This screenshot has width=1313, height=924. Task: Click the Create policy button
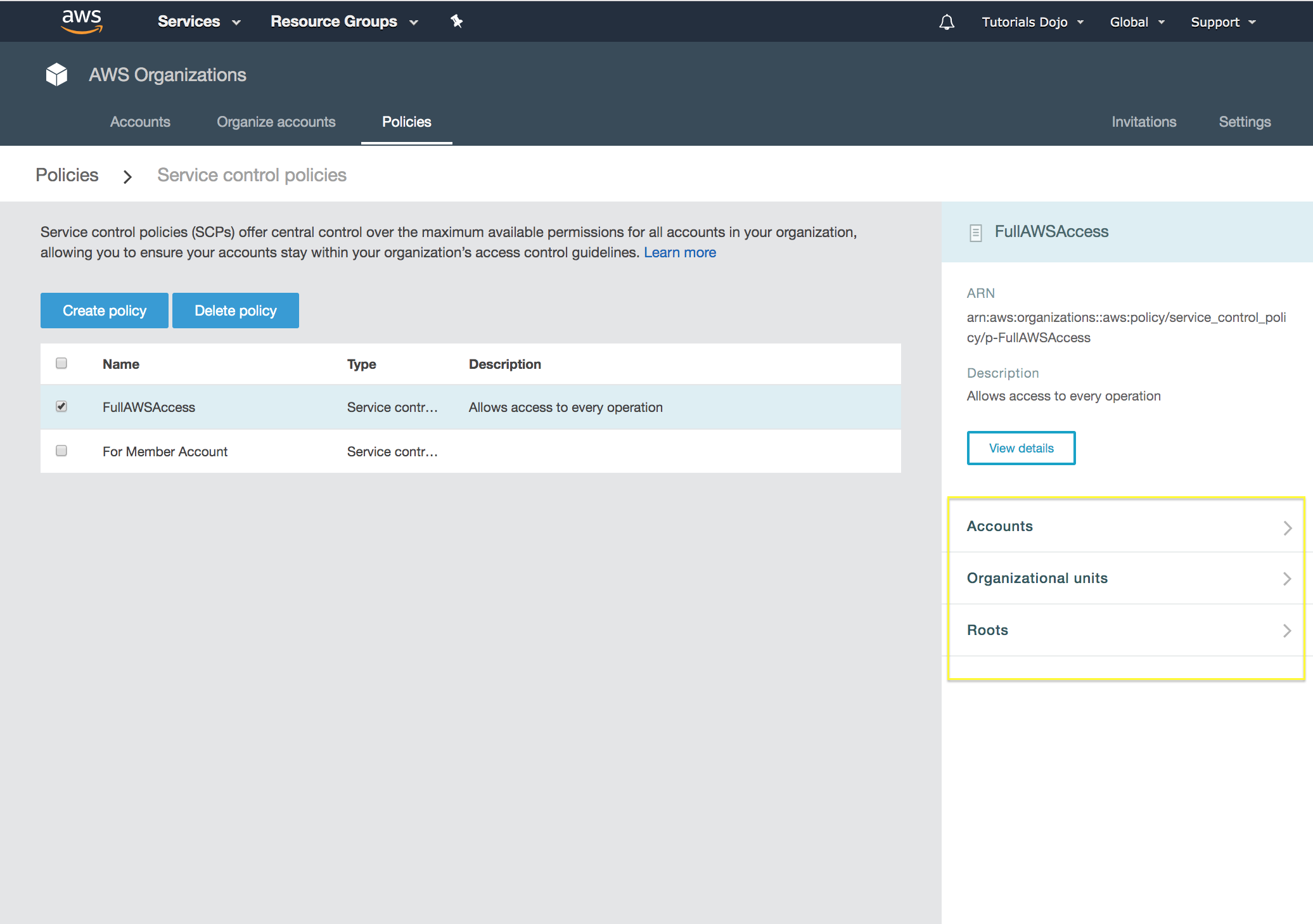(105, 311)
